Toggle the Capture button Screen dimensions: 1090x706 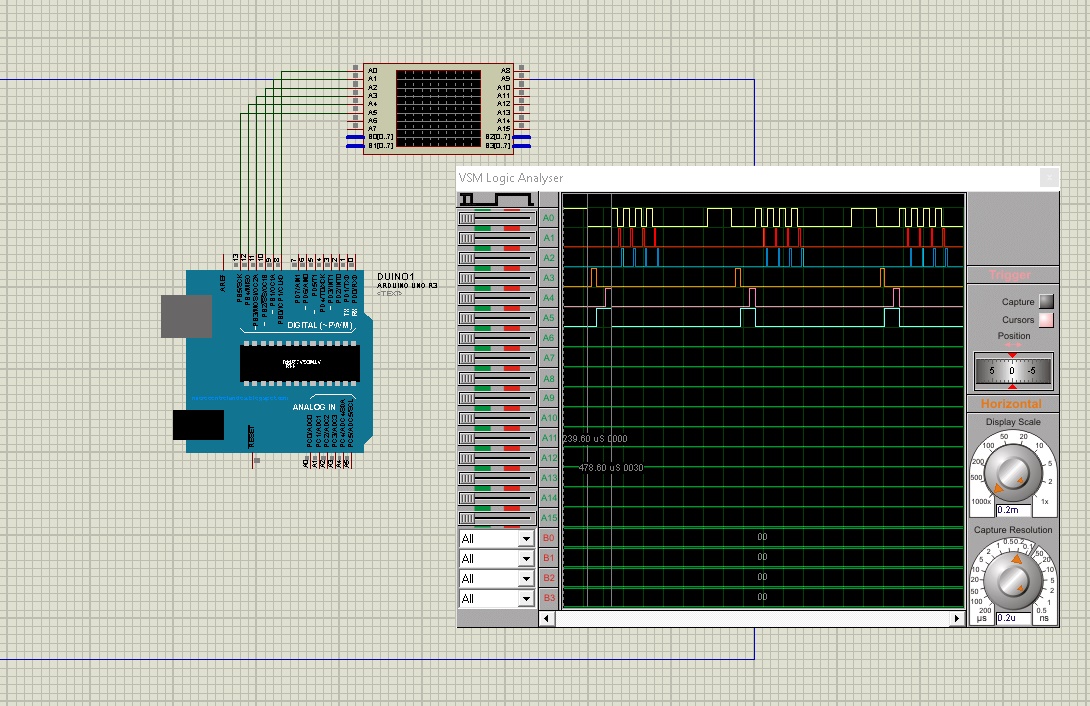(1046, 301)
